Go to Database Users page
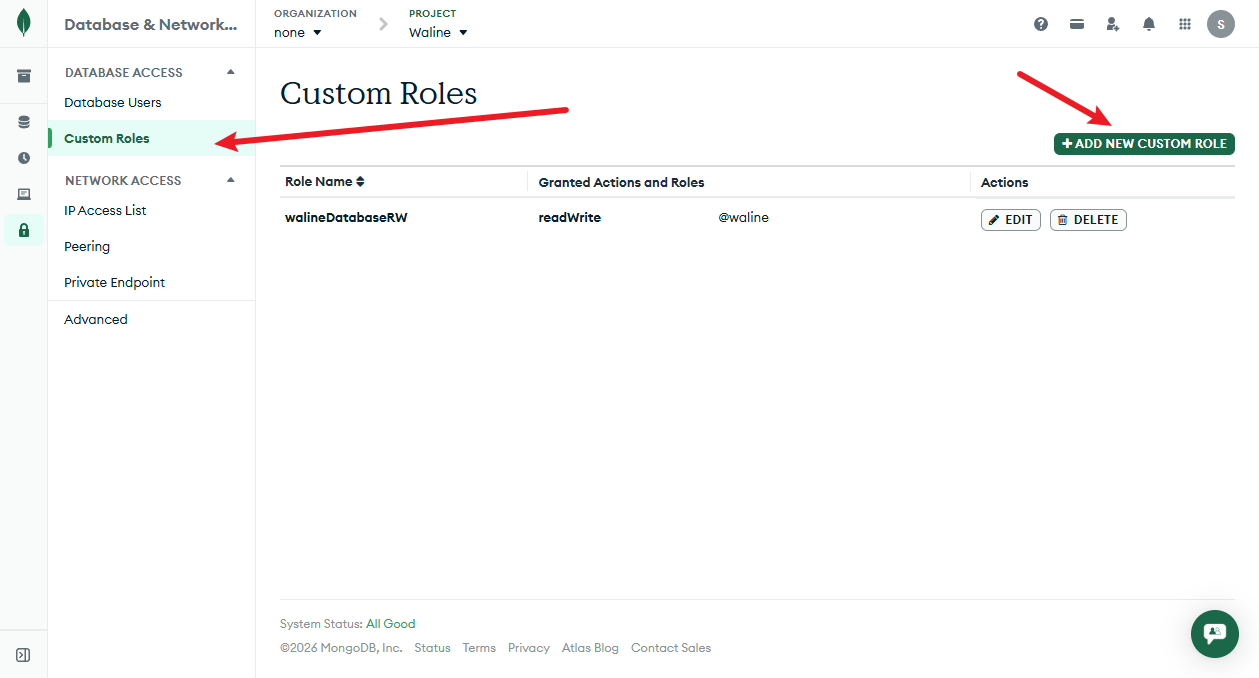 click(x=112, y=102)
